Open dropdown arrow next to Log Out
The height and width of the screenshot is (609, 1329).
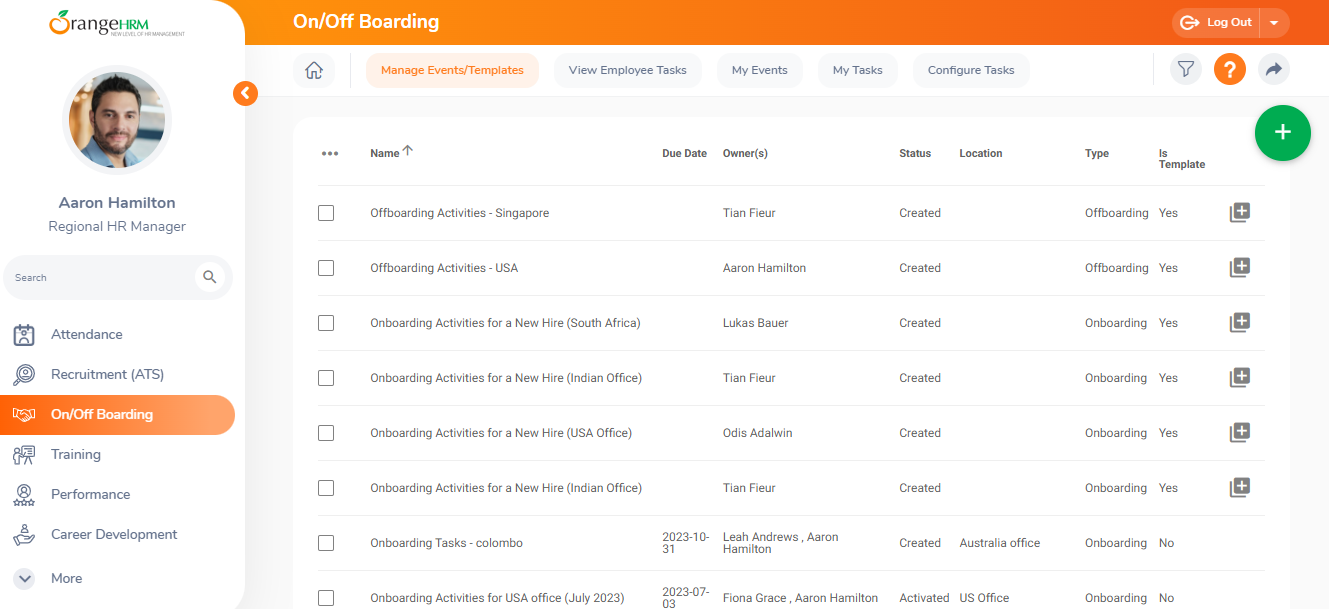(1273, 23)
